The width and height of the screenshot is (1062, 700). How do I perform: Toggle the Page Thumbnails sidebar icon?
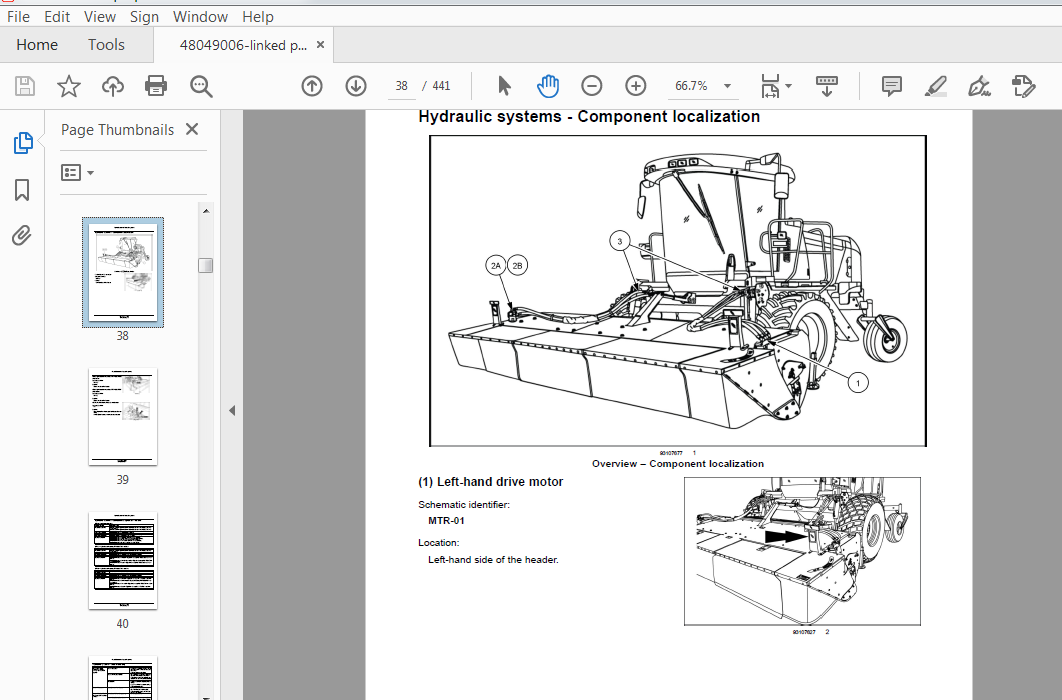pyautogui.click(x=22, y=143)
